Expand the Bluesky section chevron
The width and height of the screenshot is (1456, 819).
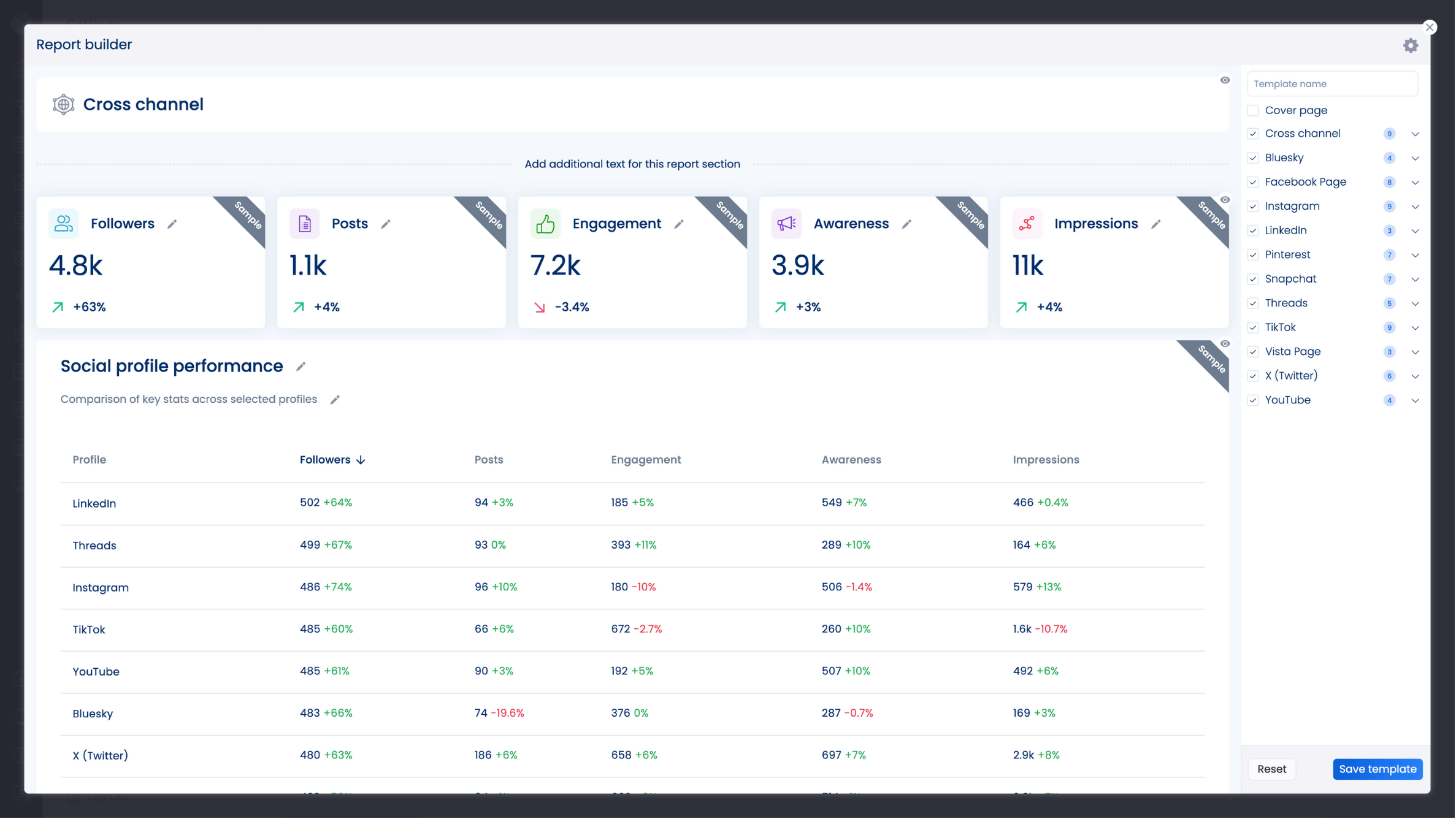(1416, 158)
